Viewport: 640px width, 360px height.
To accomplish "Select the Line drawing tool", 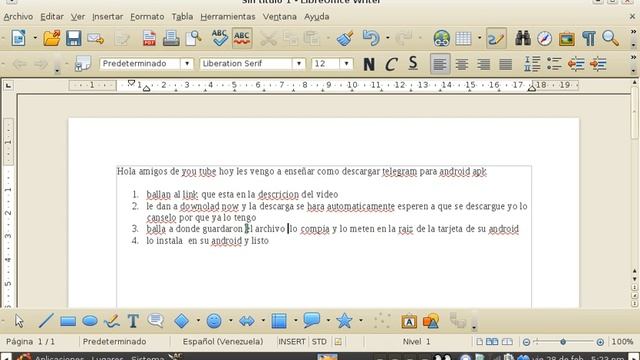I will [46, 321].
